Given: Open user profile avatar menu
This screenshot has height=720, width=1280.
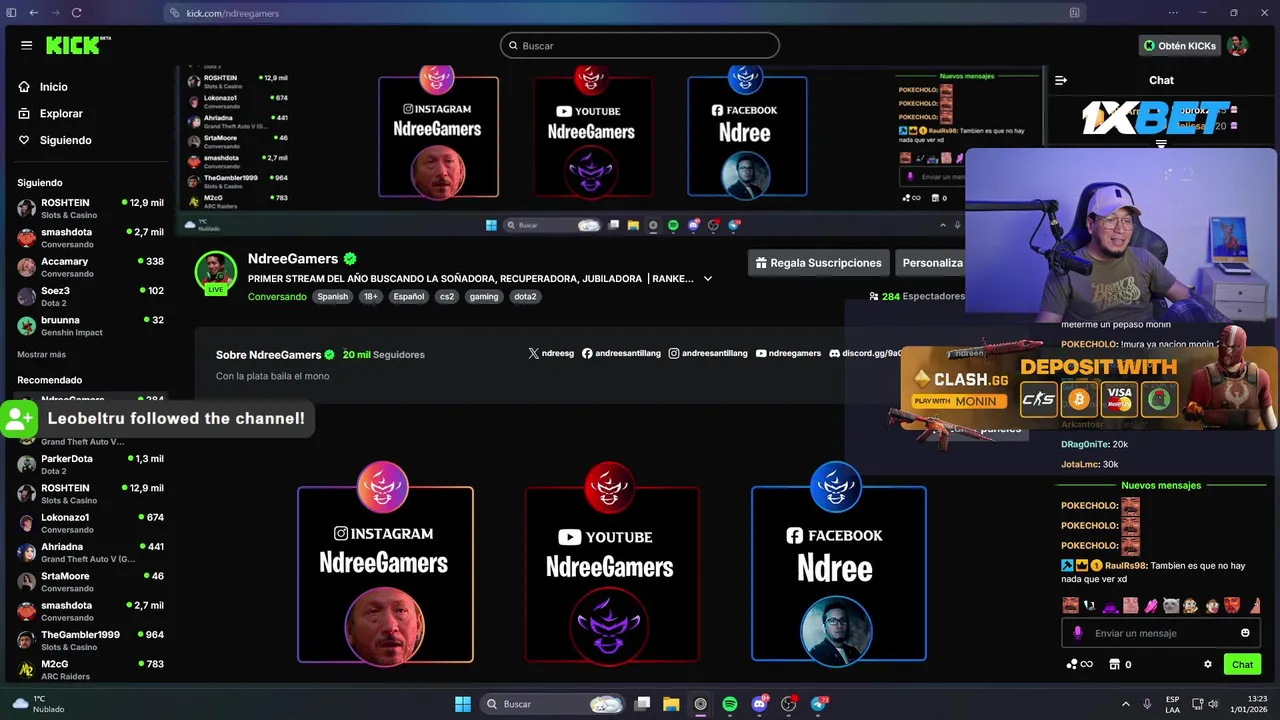Looking at the screenshot, I should (1238, 46).
